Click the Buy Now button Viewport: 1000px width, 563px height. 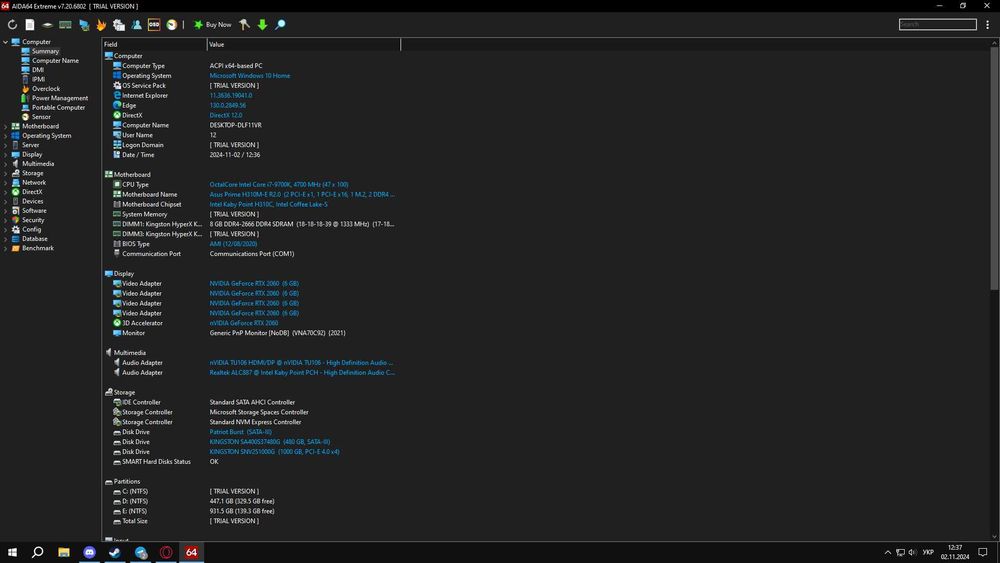point(212,25)
